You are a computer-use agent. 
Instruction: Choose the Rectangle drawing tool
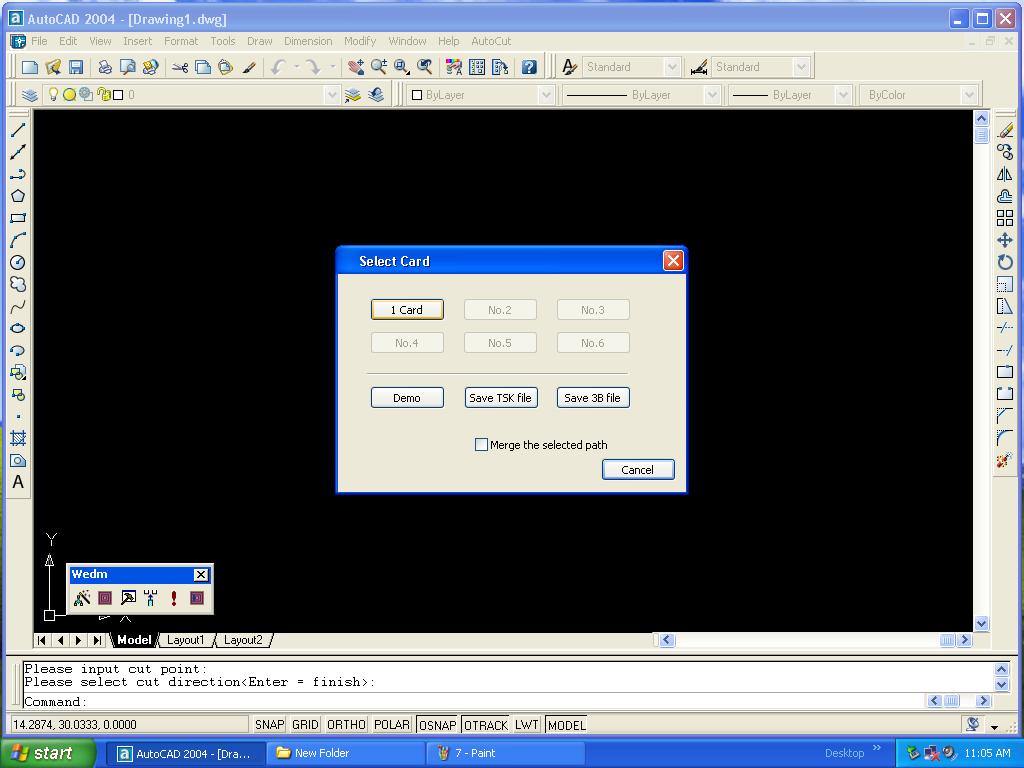(18, 218)
